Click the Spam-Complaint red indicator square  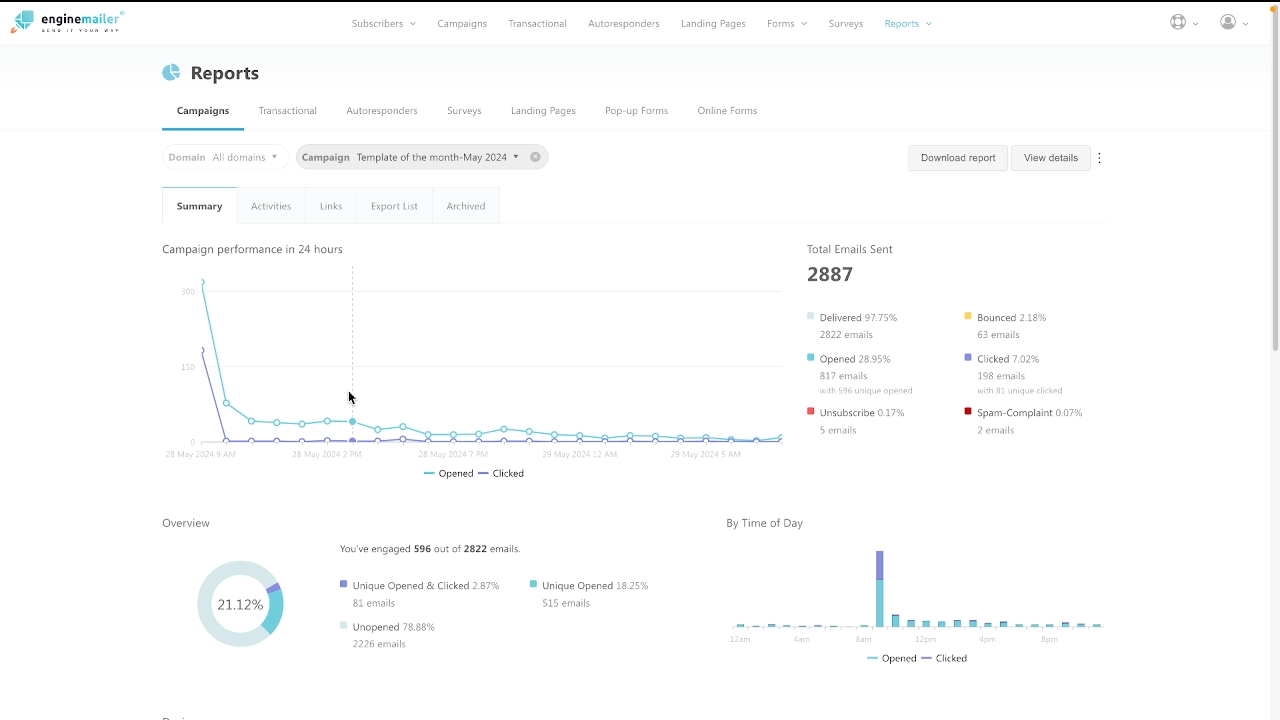pyautogui.click(x=966, y=411)
